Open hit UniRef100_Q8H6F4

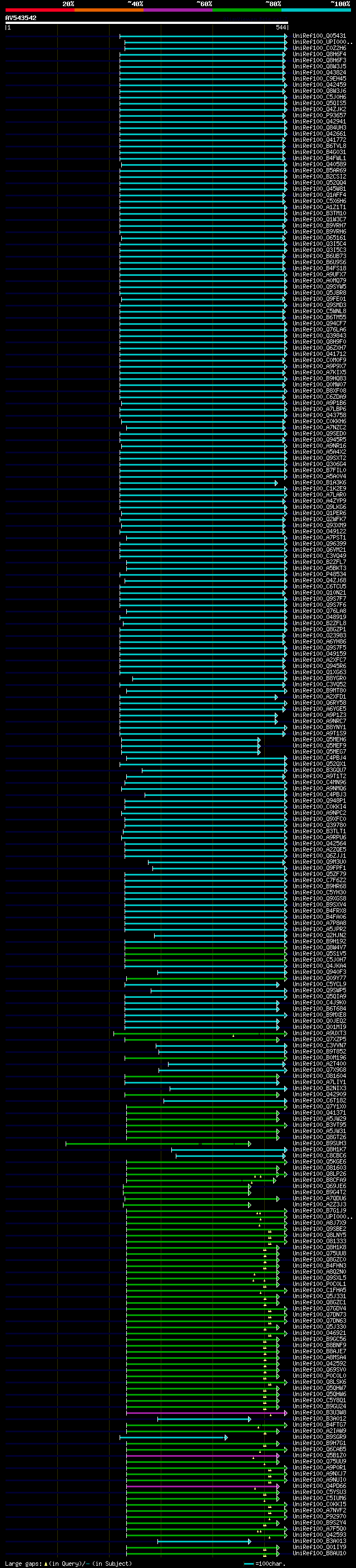pyautogui.click(x=319, y=54)
